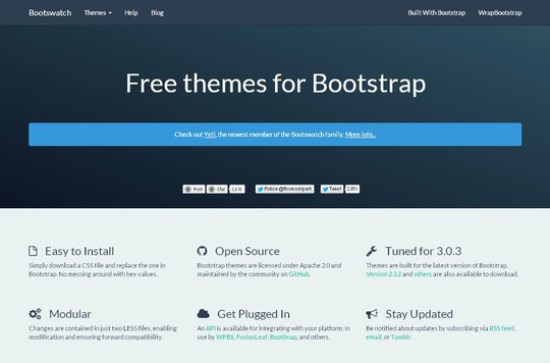The height and width of the screenshot is (363, 550).
Task: Click the GitHub logo icon beside Open Source
Action: [x=202, y=251]
